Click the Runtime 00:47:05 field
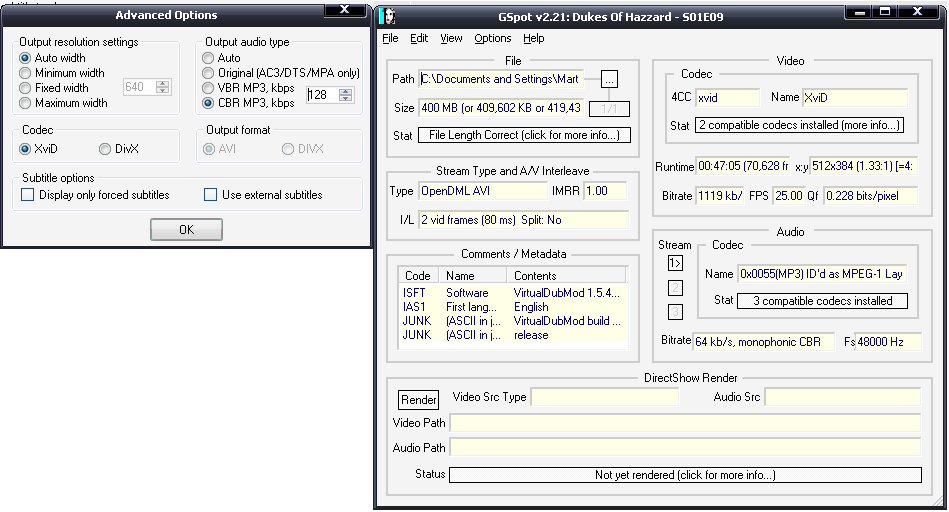This screenshot has width=949, height=512. [x=743, y=166]
